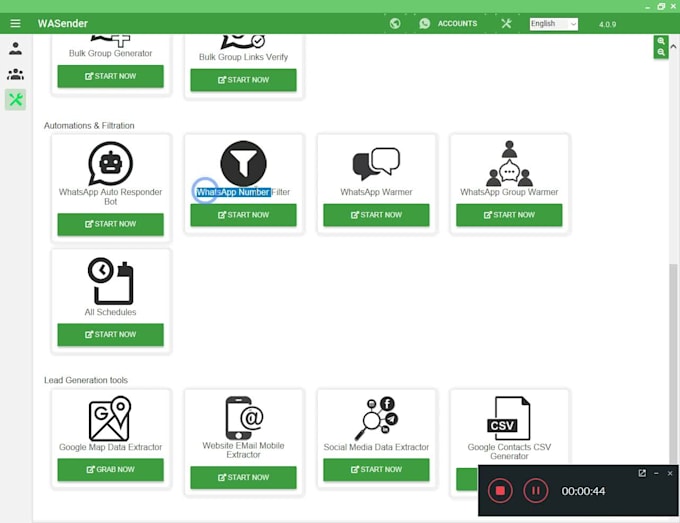Start Social Media Data Extractor
Viewport: 680px width, 523px height.
click(x=376, y=470)
